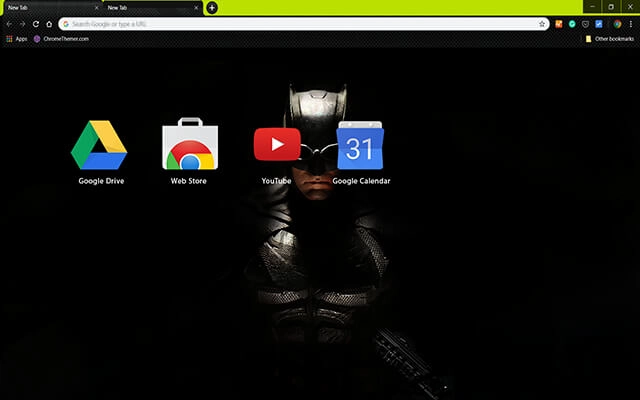Viewport: 640px width, 400px height.
Task: Click the Google icon in the address bar
Action: pos(66,24)
